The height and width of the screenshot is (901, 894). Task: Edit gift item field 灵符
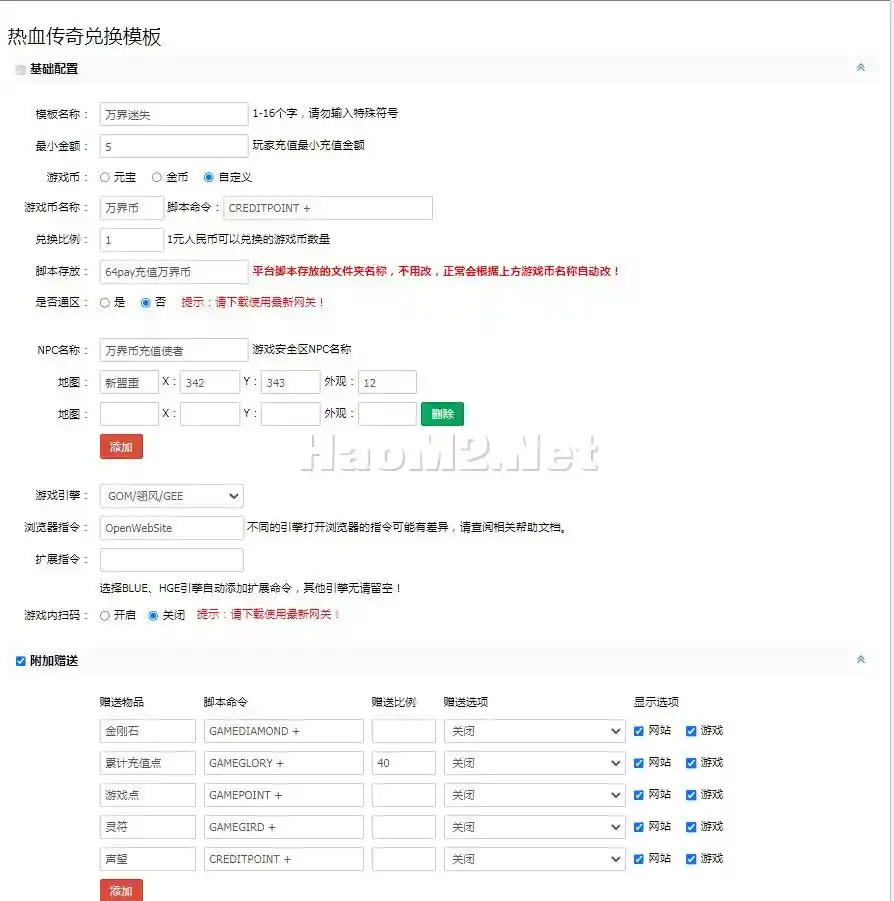click(148, 827)
